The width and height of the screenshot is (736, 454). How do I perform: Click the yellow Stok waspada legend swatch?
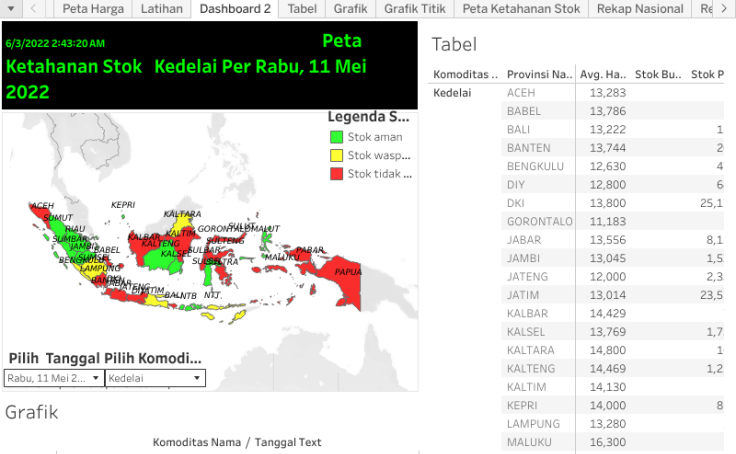coord(337,155)
